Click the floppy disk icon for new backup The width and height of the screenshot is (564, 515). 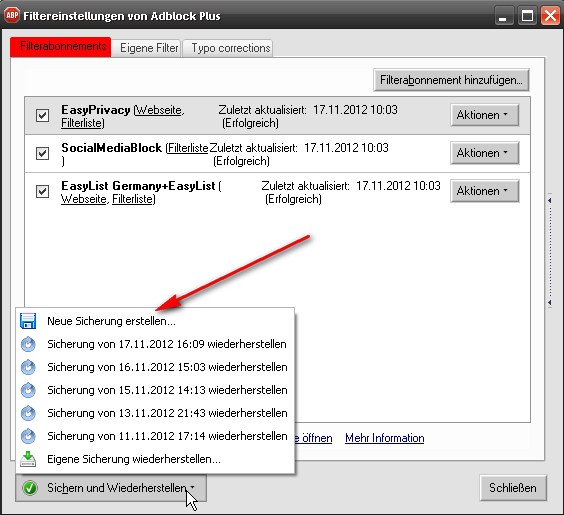coord(28,321)
